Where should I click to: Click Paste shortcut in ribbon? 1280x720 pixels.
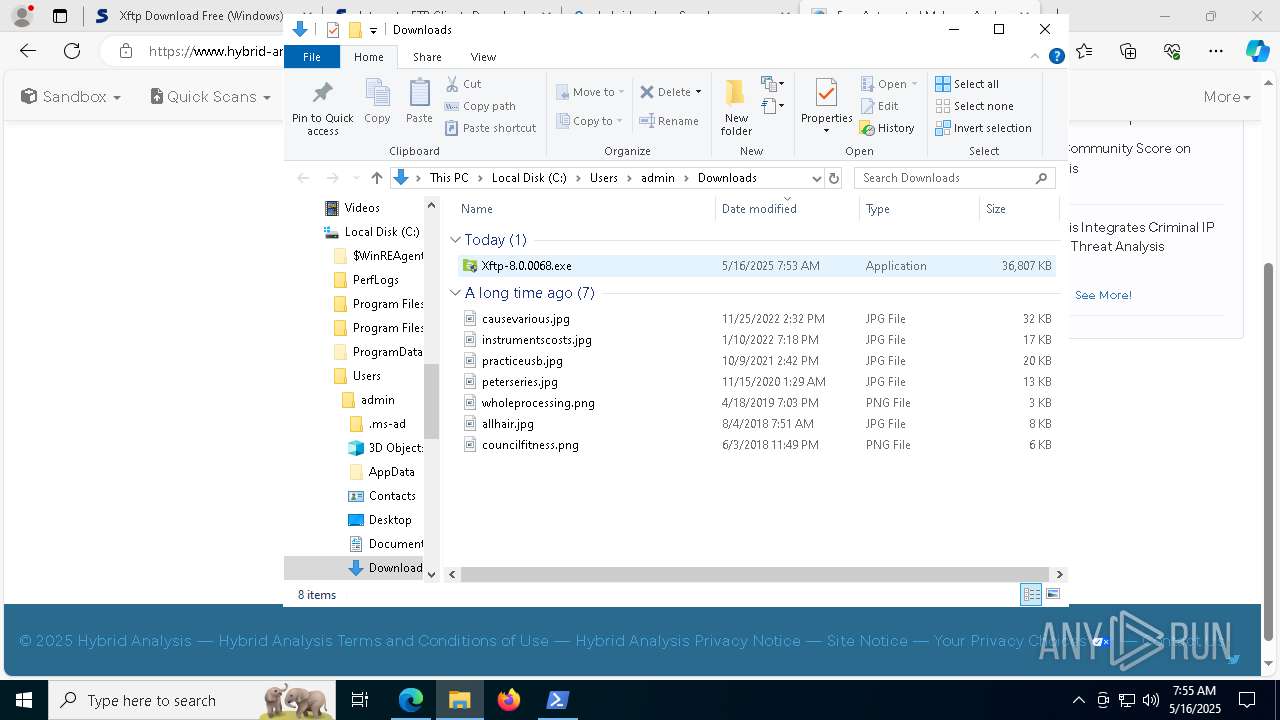[x=491, y=128]
